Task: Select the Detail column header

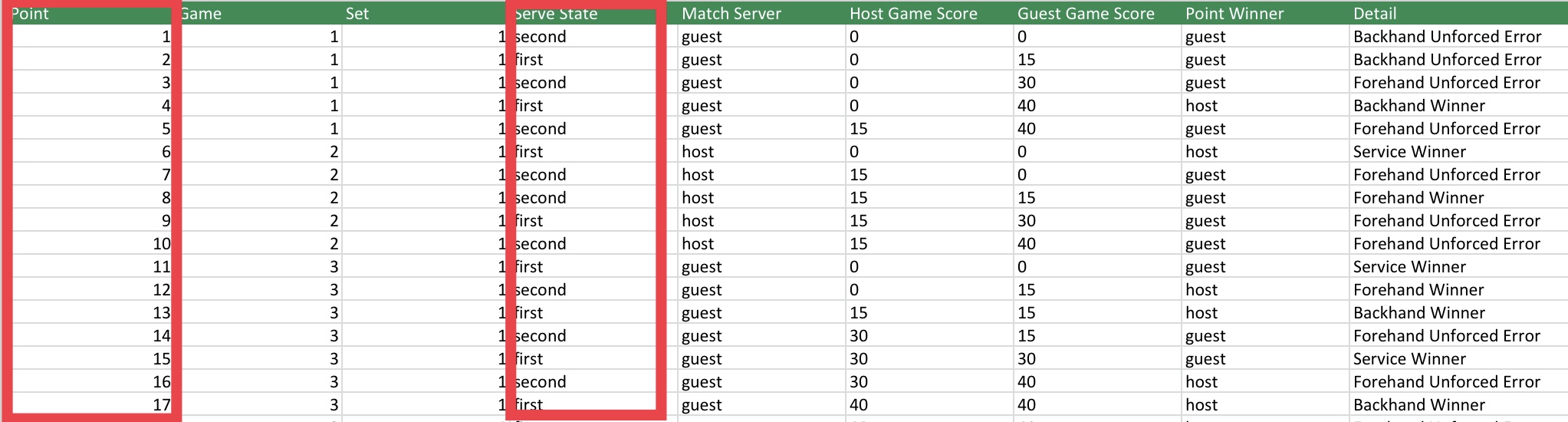Action: click(x=1458, y=13)
